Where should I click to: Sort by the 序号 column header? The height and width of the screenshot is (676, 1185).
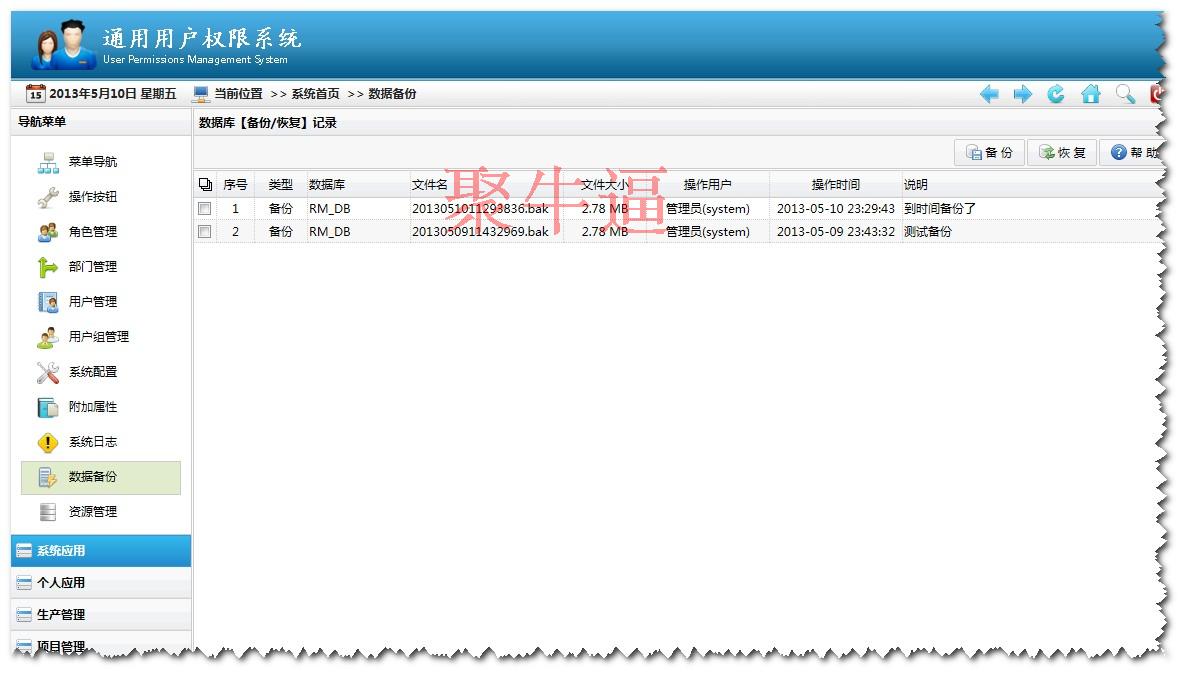(x=235, y=185)
